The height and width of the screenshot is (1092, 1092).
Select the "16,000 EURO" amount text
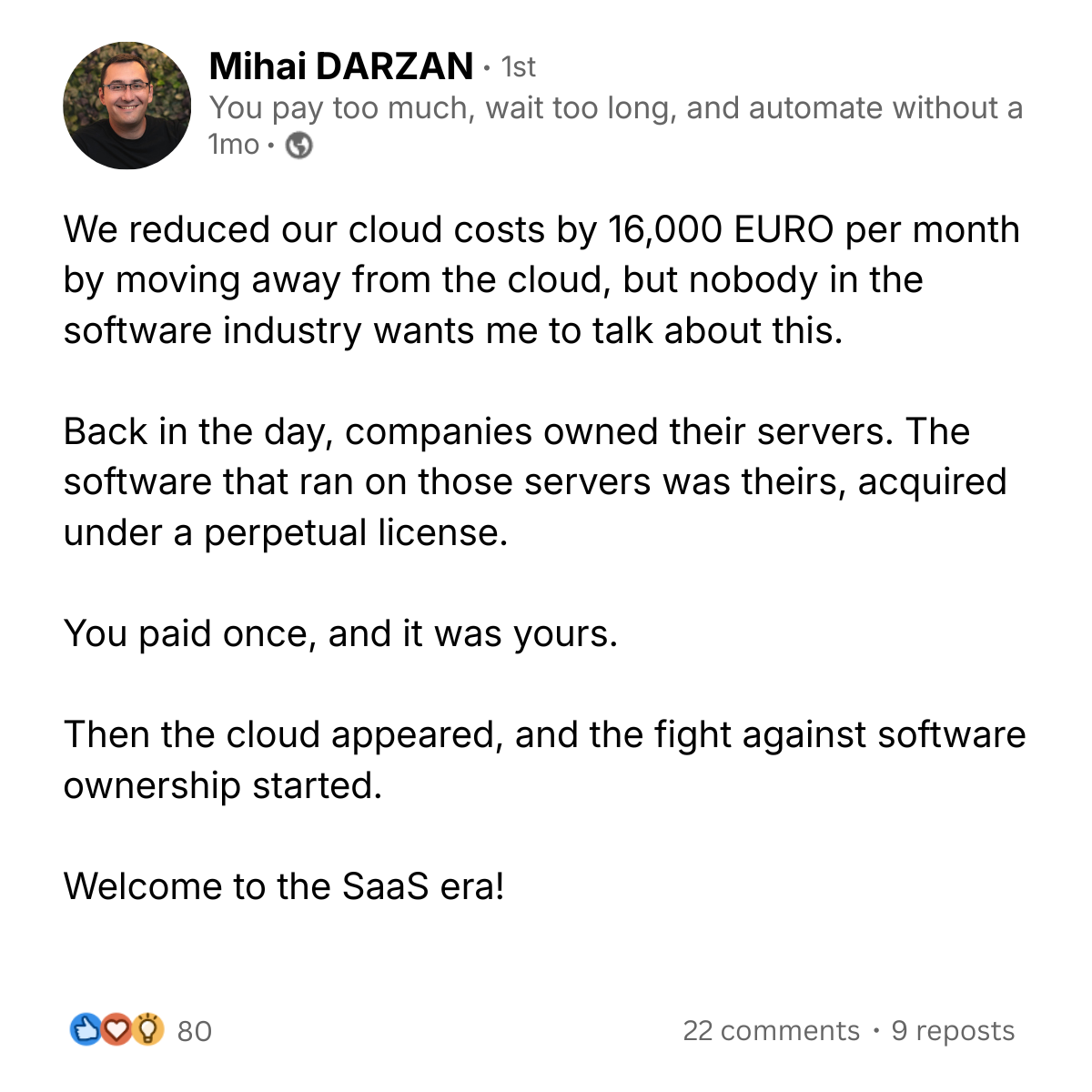[x=721, y=230]
